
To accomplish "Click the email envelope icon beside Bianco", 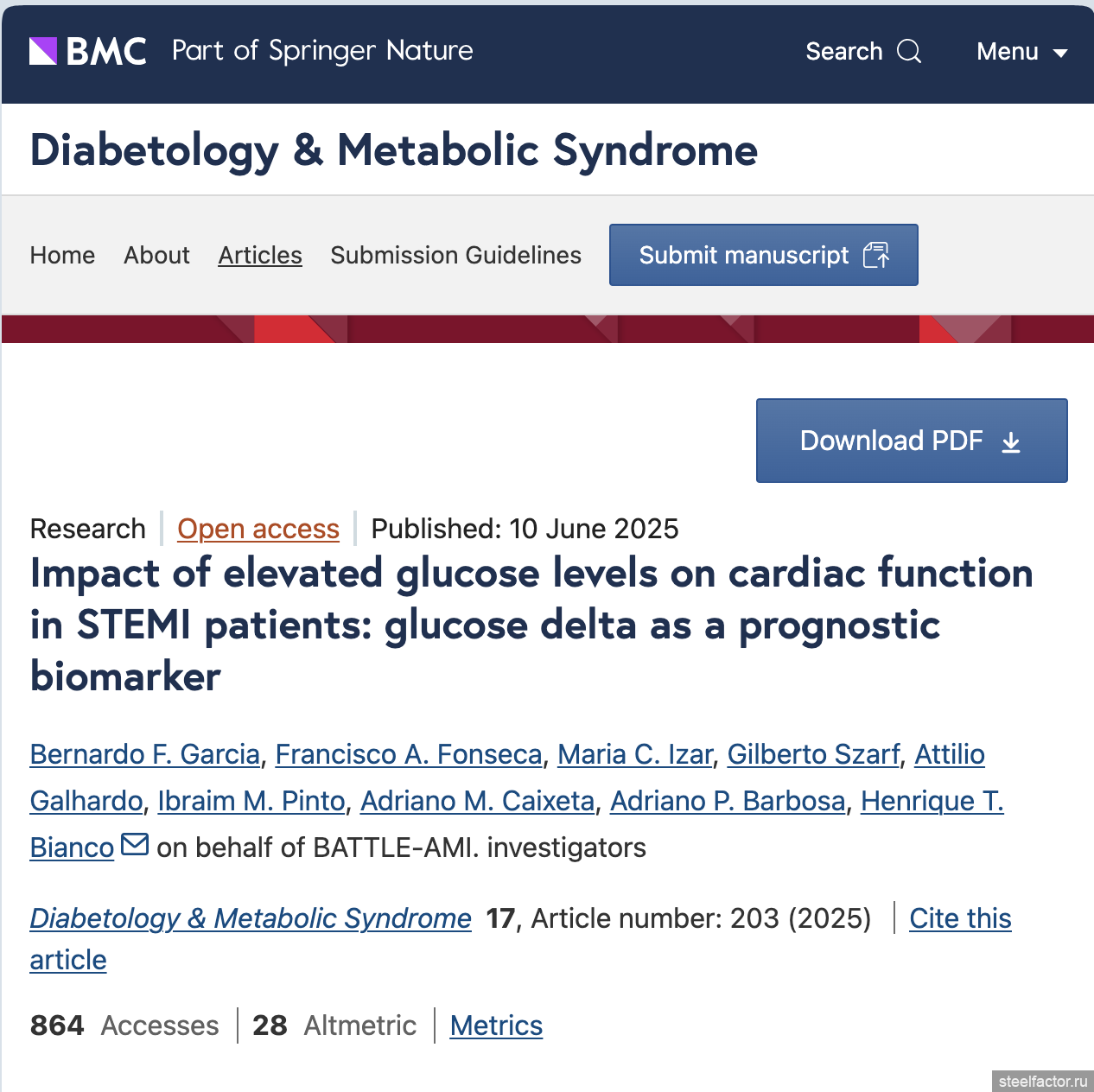I will pos(135,844).
